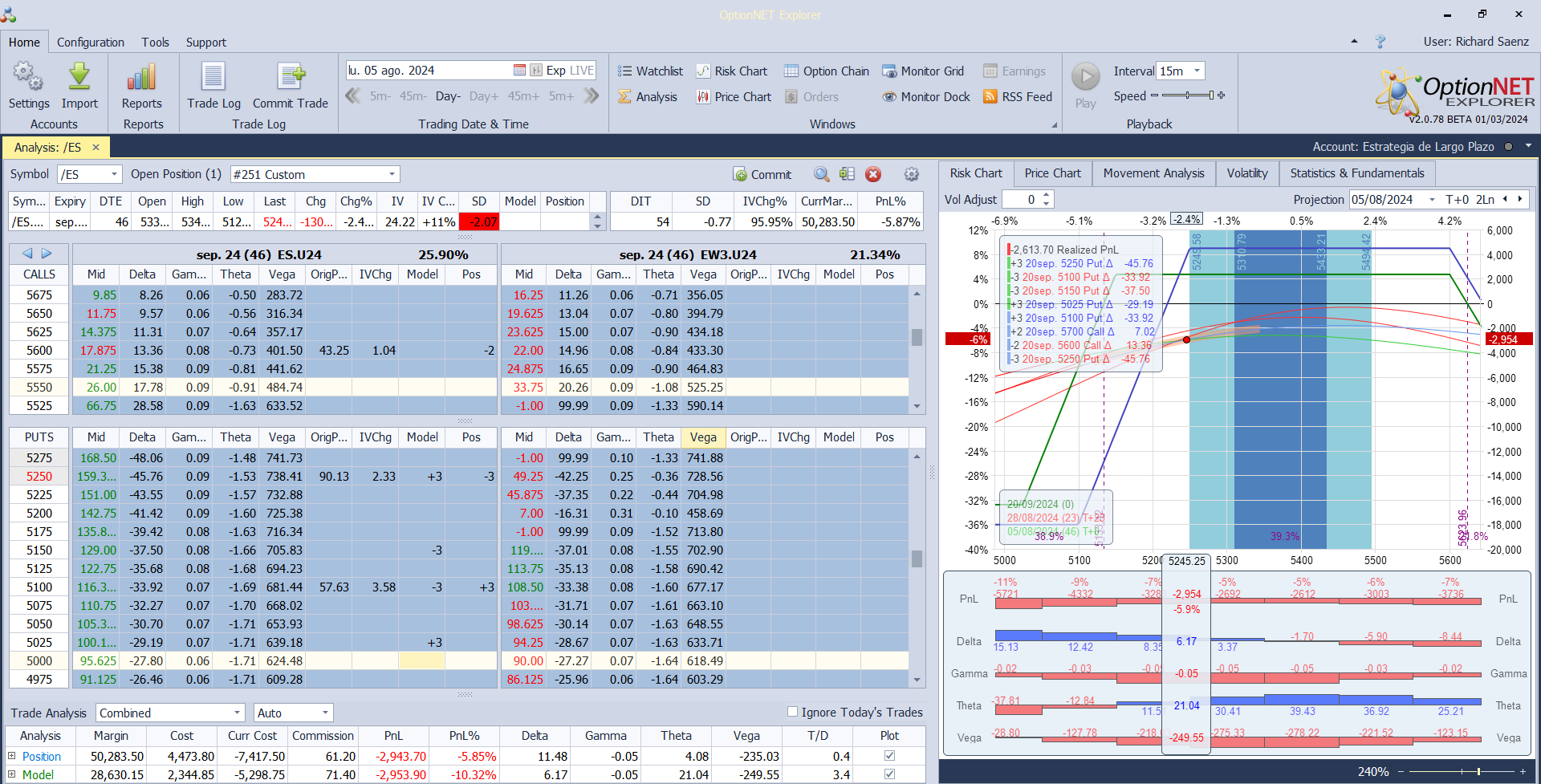Switch to Statistics & Fundamentals tab
The image size is (1541, 784).
coord(1357,173)
